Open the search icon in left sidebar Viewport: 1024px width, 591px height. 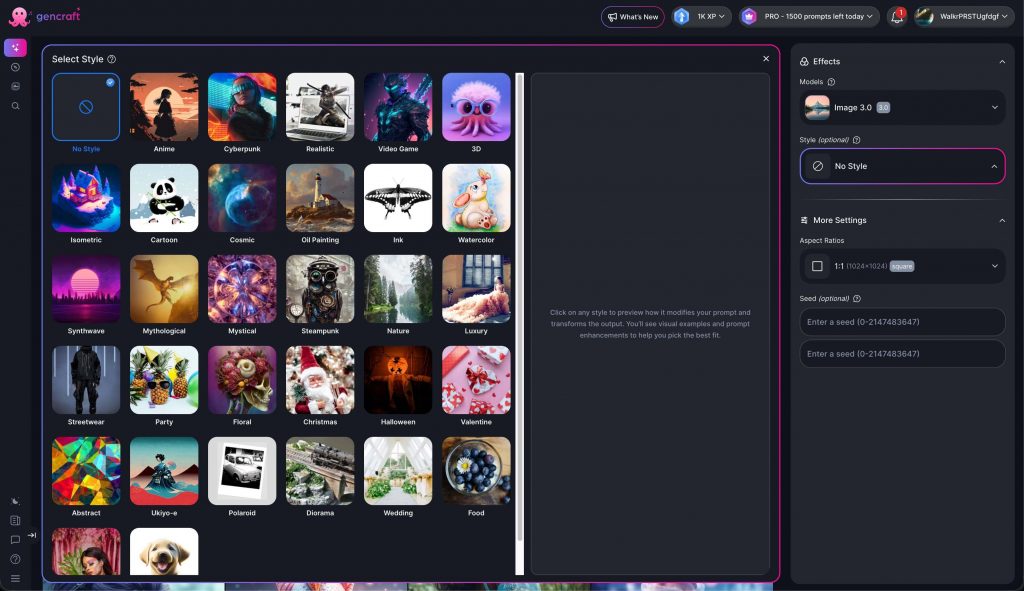pos(15,105)
